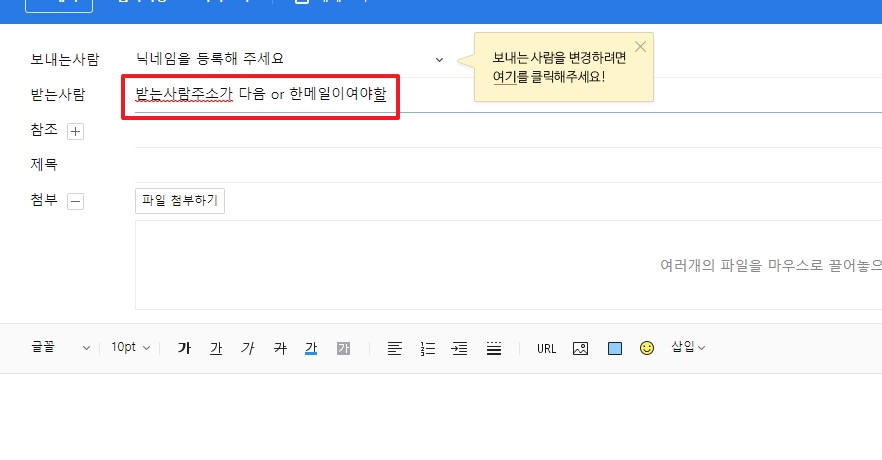Click the 받는사람 recipient input field

tap(508, 94)
